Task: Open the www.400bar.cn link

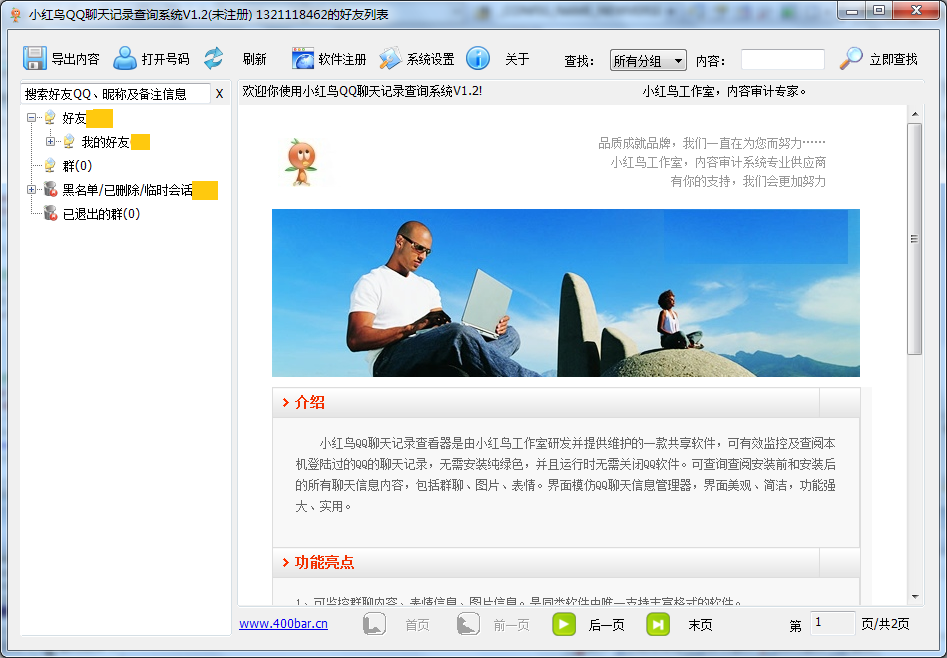Action: click(x=283, y=624)
